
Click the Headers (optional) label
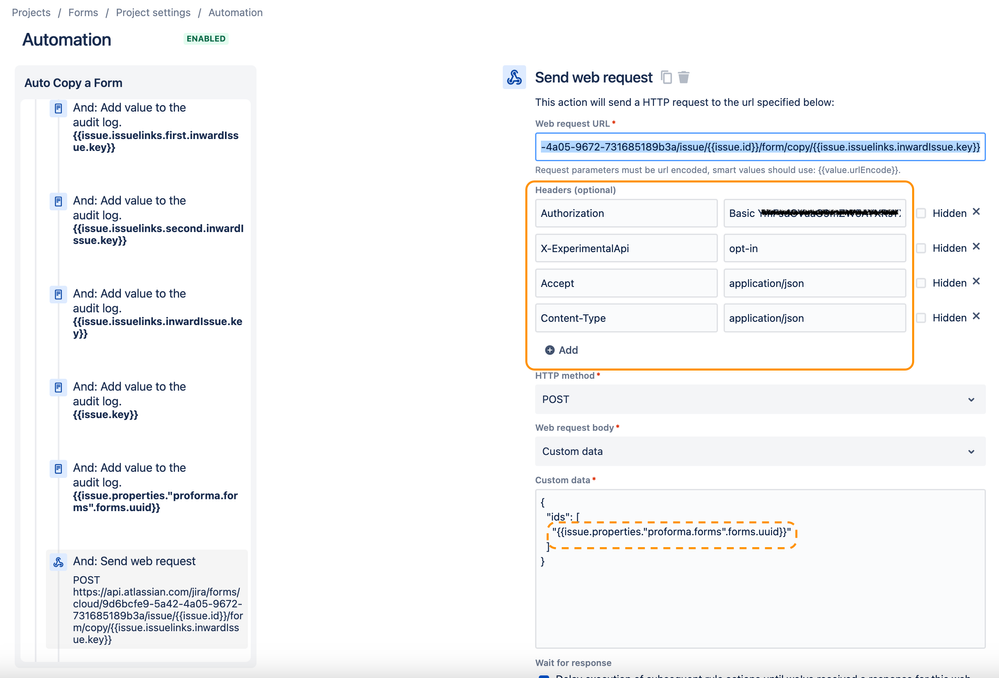click(575, 190)
